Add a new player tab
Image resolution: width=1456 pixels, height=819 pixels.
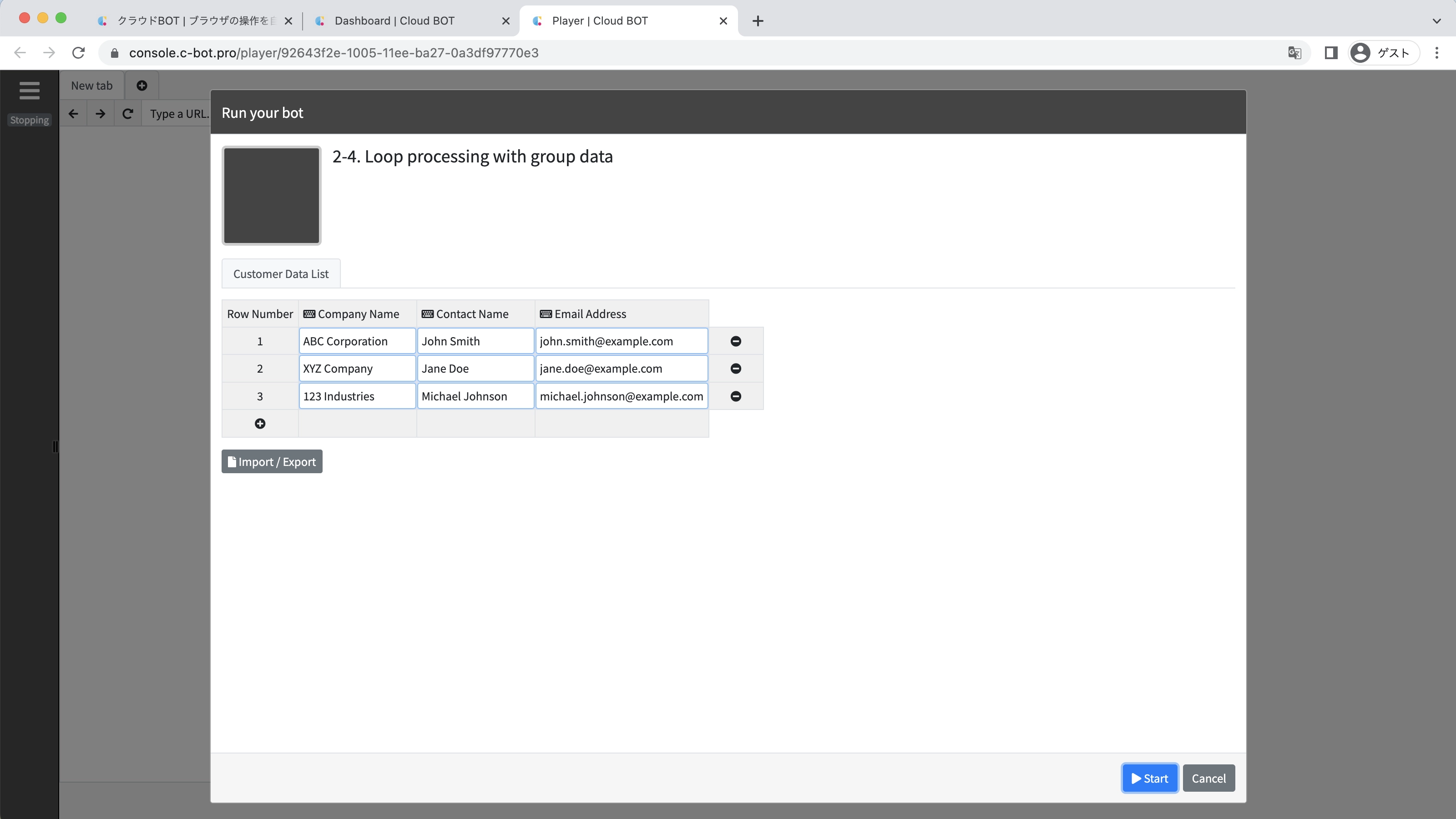tap(142, 86)
